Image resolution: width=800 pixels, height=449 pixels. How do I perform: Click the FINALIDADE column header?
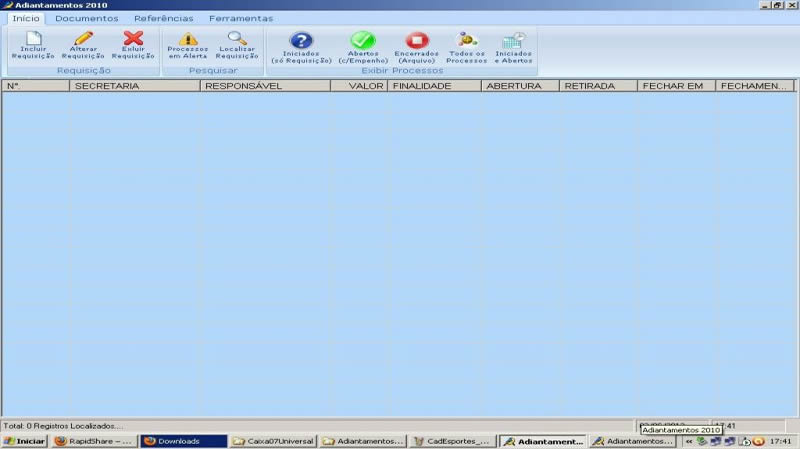click(434, 86)
